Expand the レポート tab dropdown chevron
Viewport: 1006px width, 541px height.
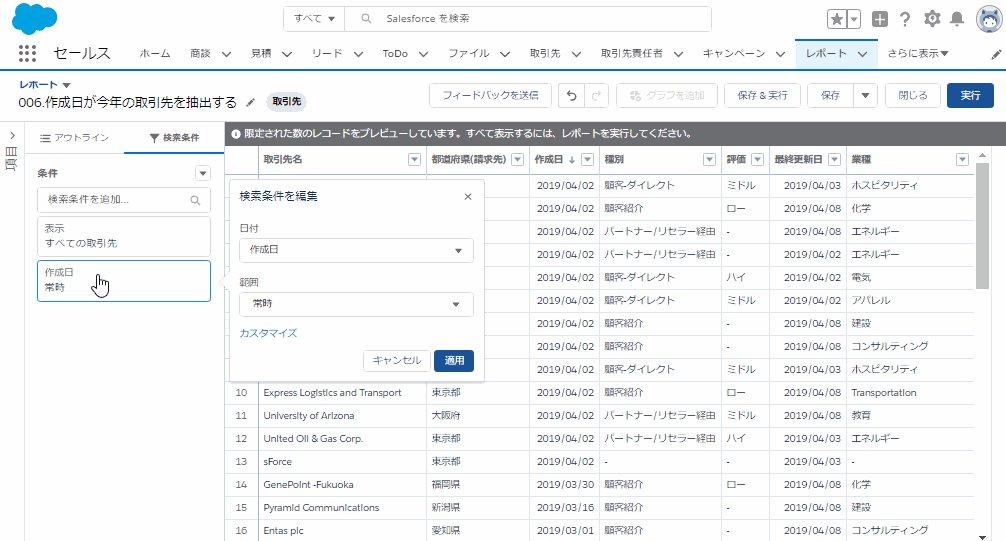point(862,54)
